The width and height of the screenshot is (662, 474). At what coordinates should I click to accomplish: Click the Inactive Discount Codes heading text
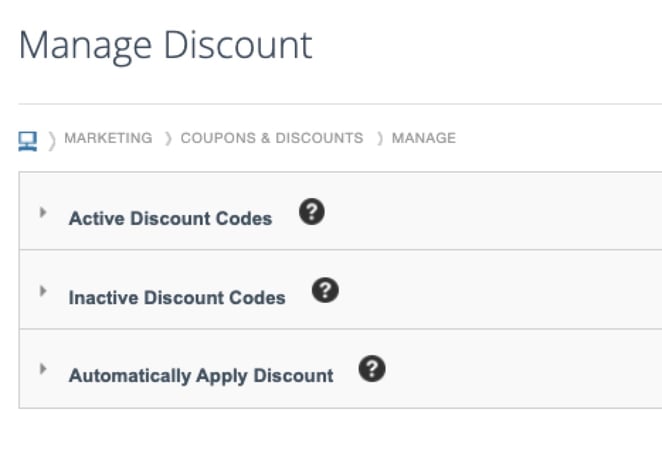[177, 298]
